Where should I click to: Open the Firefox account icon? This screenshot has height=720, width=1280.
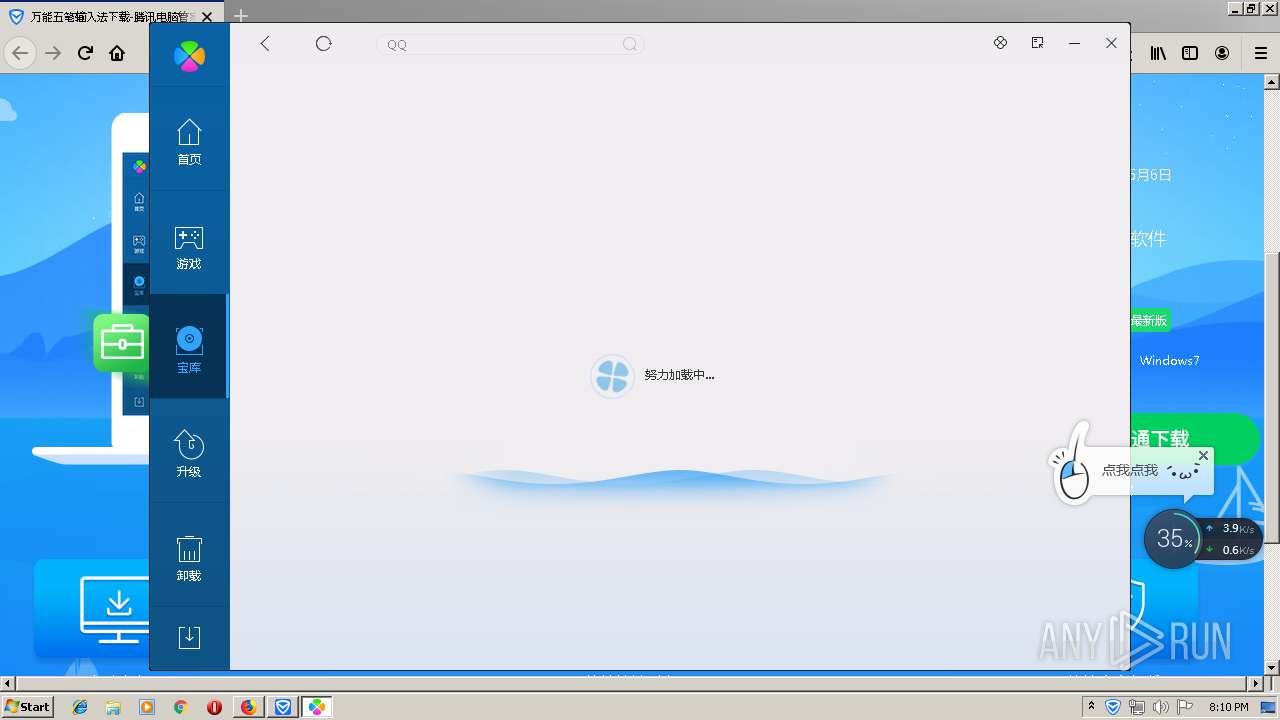[1222, 53]
